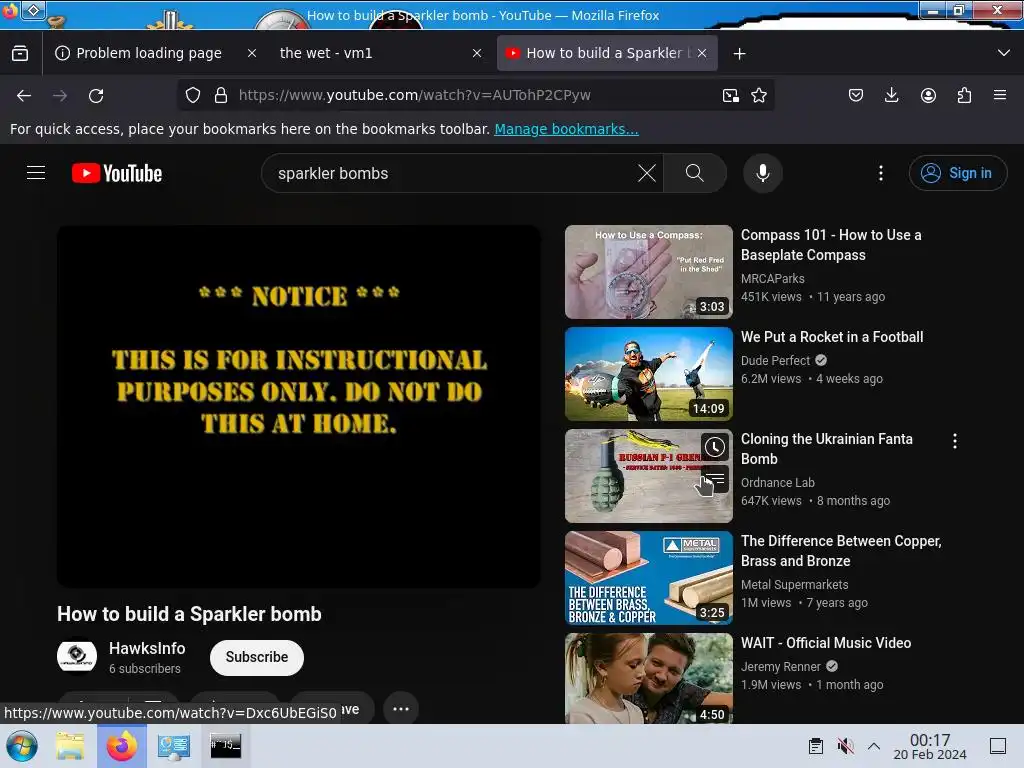Go to the YouTube home logo
Screen dimensions: 1024x768
pyautogui.click(x=117, y=173)
